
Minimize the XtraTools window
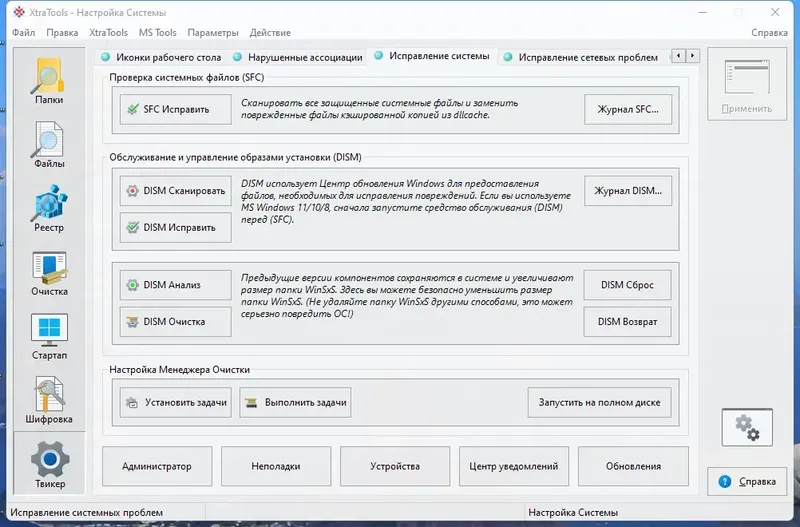tap(703, 12)
